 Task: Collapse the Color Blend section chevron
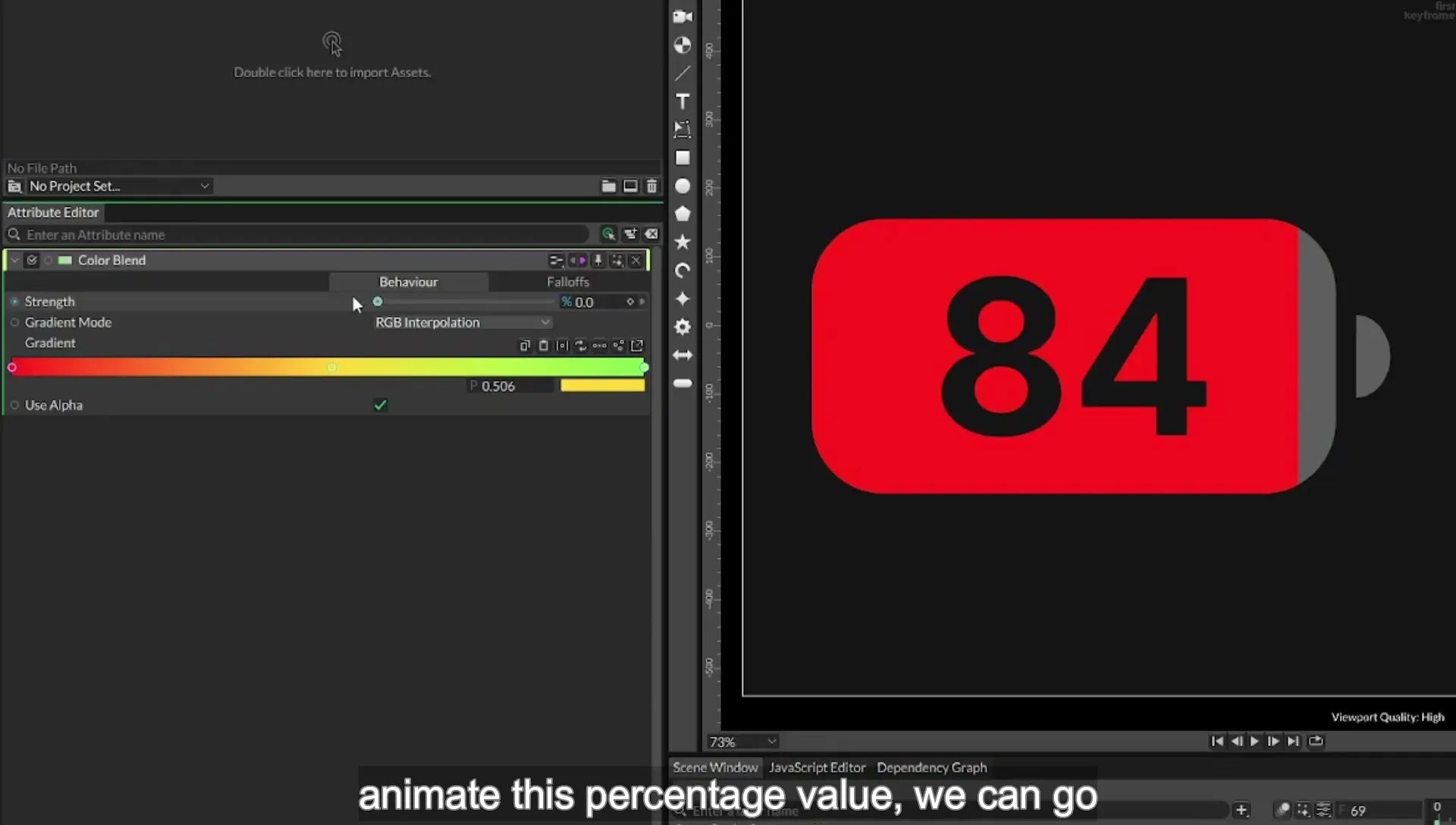point(14,260)
